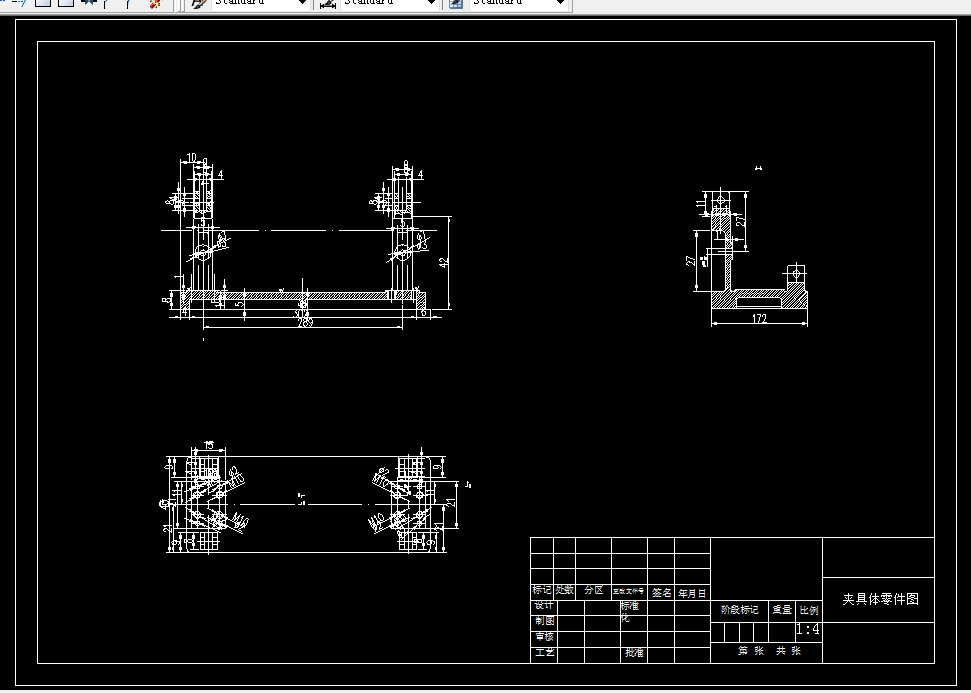This screenshot has height=693, width=971.
Task: Click the 审核 row label
Action: (x=545, y=637)
